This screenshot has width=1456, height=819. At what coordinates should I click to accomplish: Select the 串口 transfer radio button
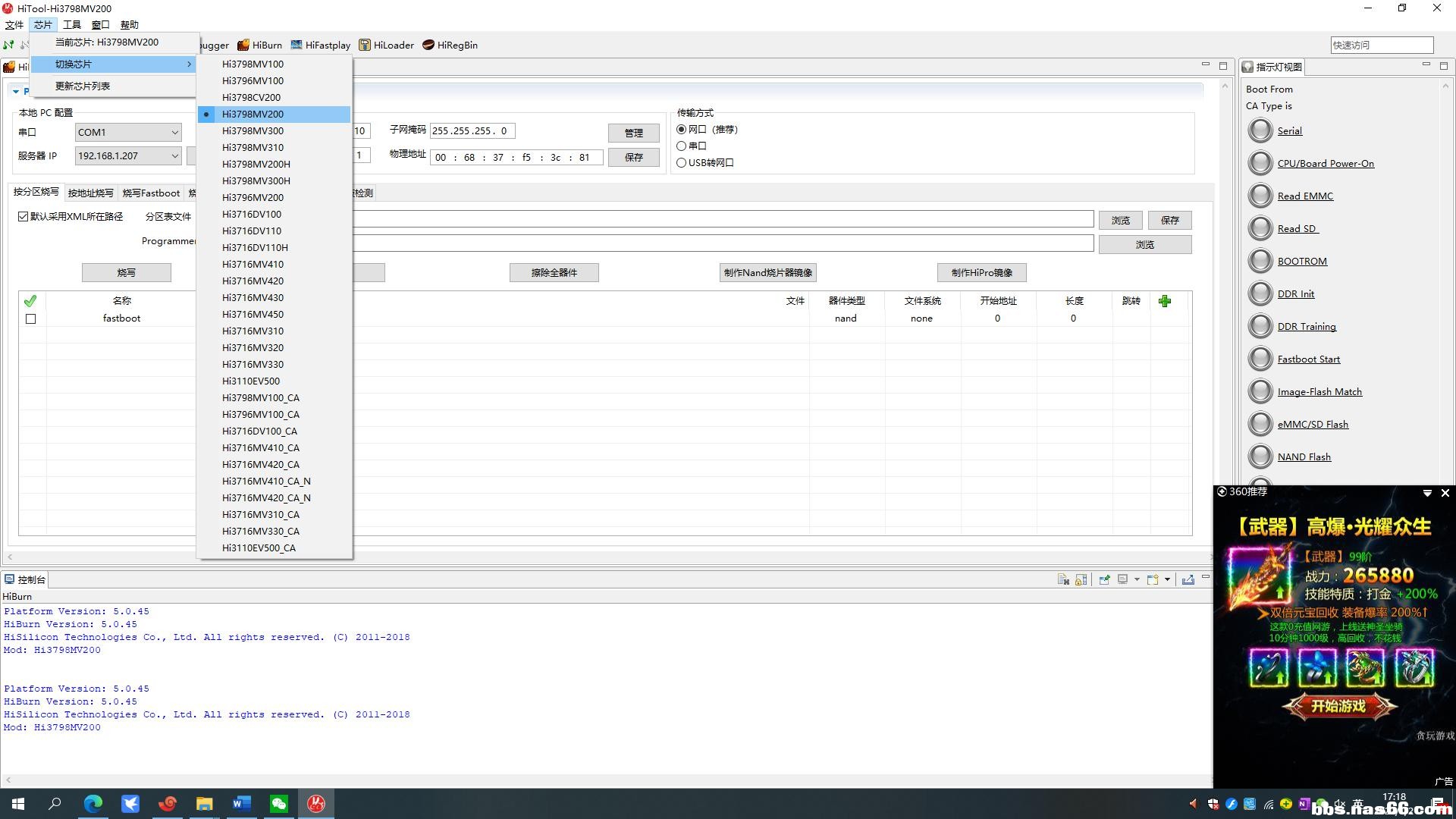(681, 146)
